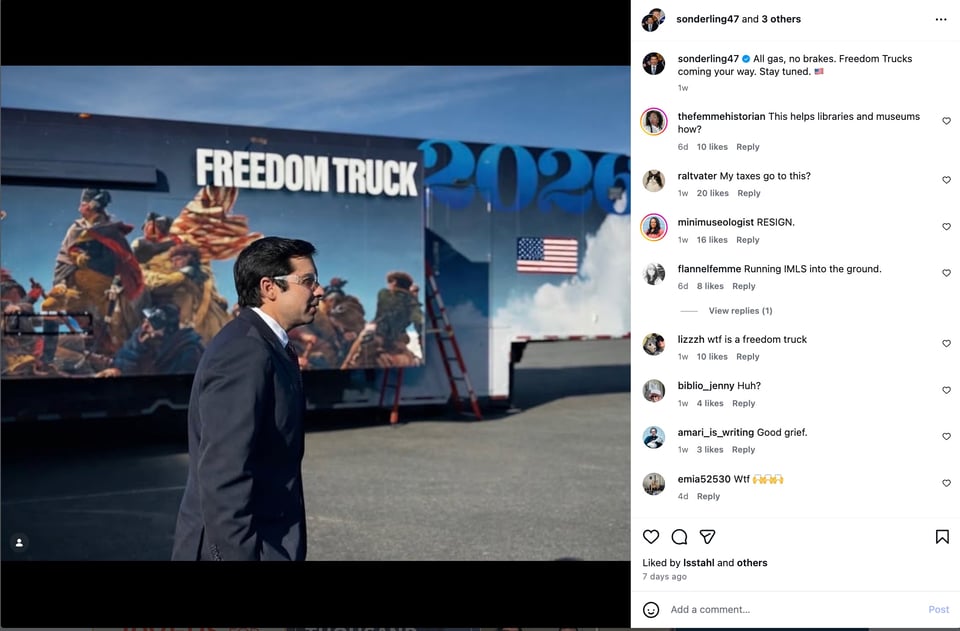Like thefemmehistorian's comment heart
The image size is (960, 631).
[x=946, y=120]
